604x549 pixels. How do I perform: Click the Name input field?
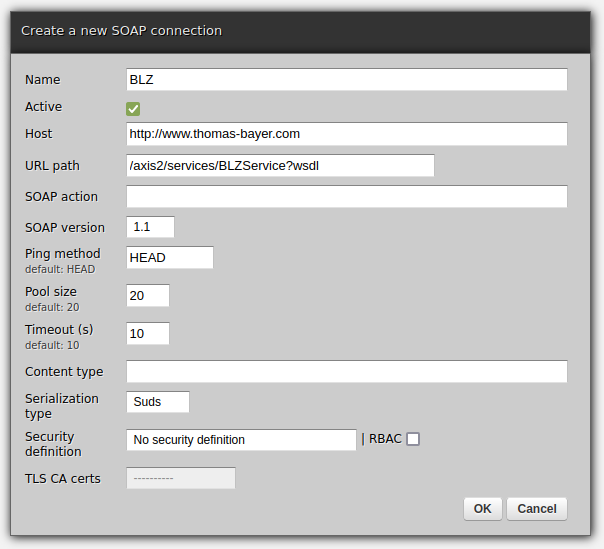(x=346, y=80)
